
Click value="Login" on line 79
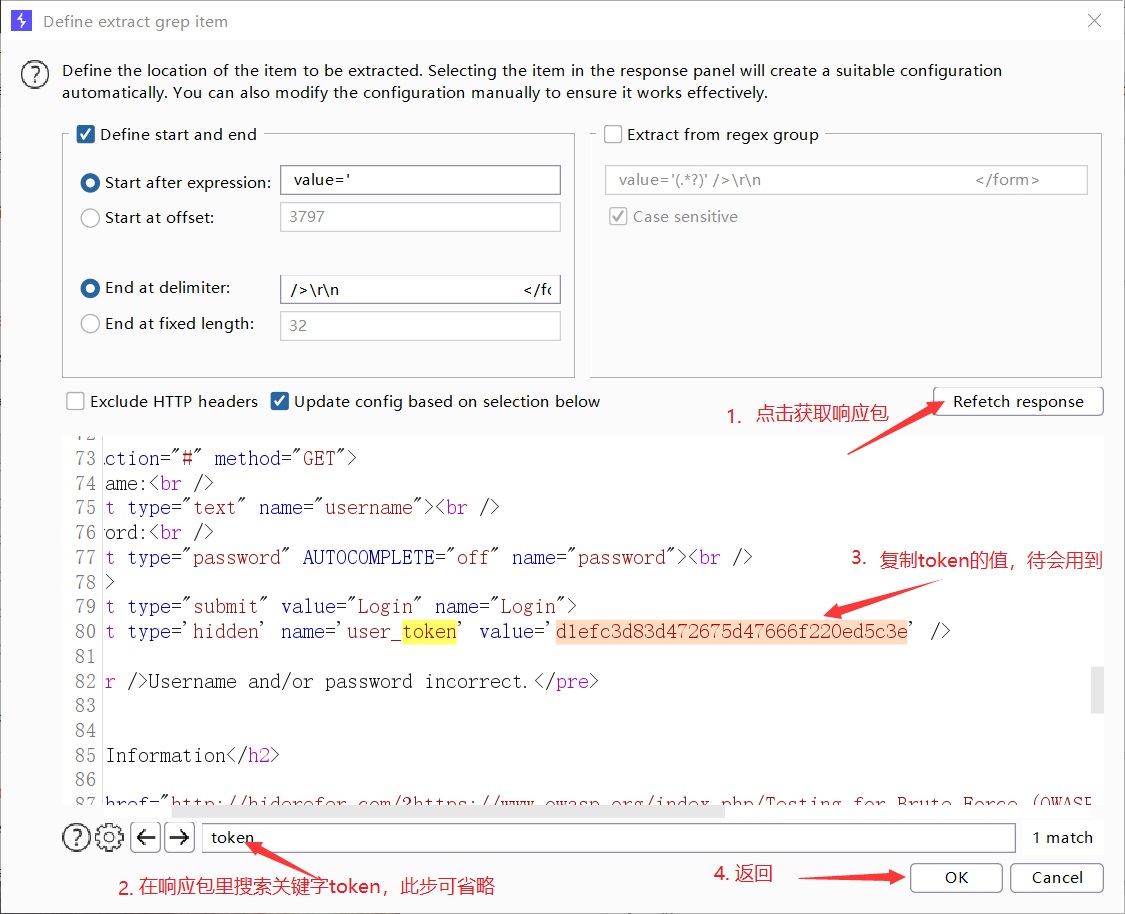[x=352, y=607]
